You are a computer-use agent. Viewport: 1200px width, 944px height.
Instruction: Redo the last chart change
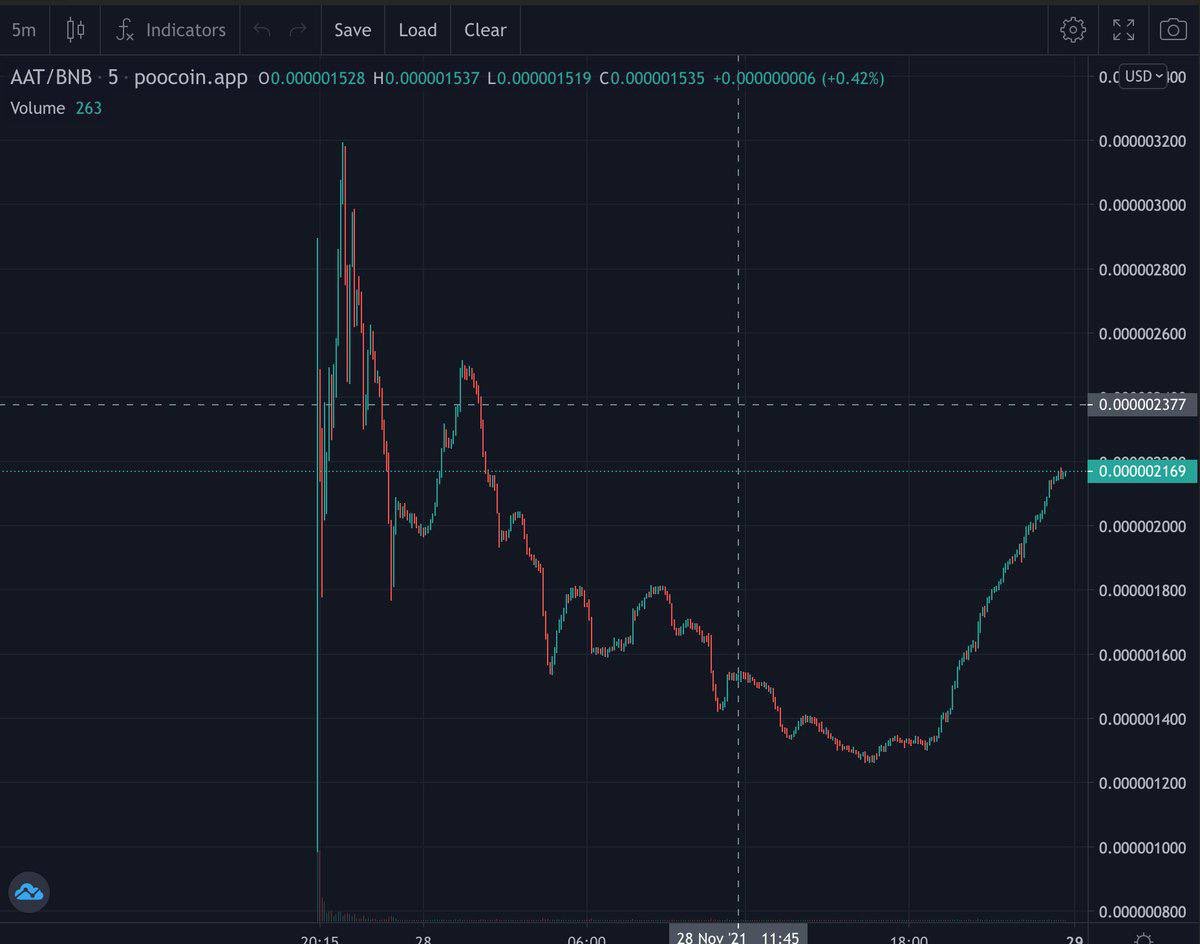297,30
